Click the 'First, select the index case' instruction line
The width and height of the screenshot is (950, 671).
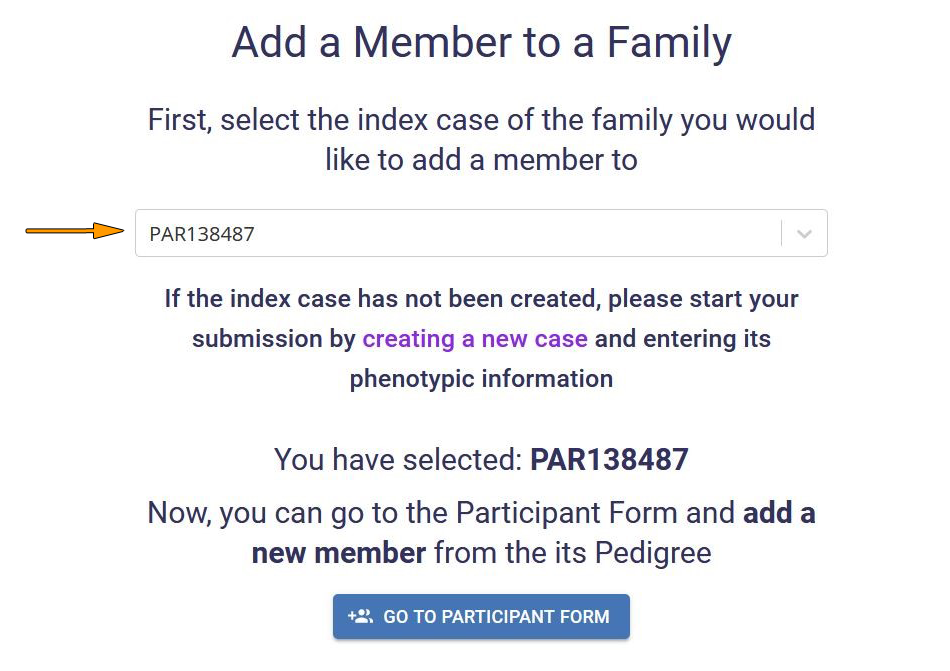[x=482, y=119]
